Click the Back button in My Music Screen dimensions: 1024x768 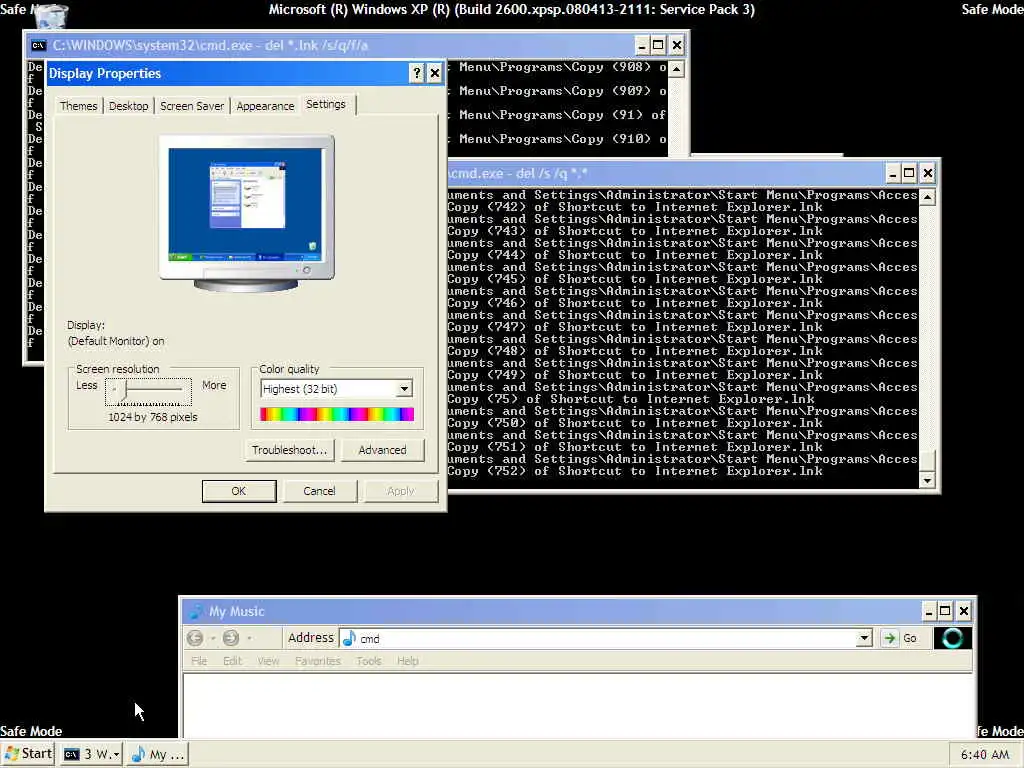[195, 638]
